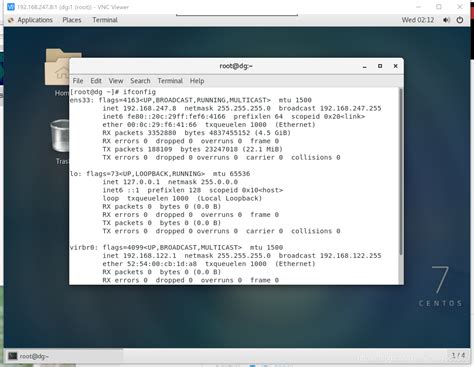Open the Places menu
474x367 pixels.
pyautogui.click(x=72, y=20)
